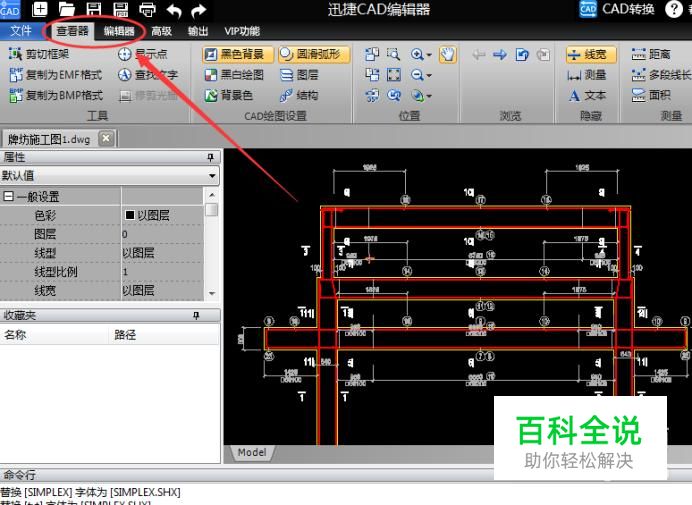Open the 默认值 dropdown
The height and width of the screenshot is (505, 692).
[212, 176]
